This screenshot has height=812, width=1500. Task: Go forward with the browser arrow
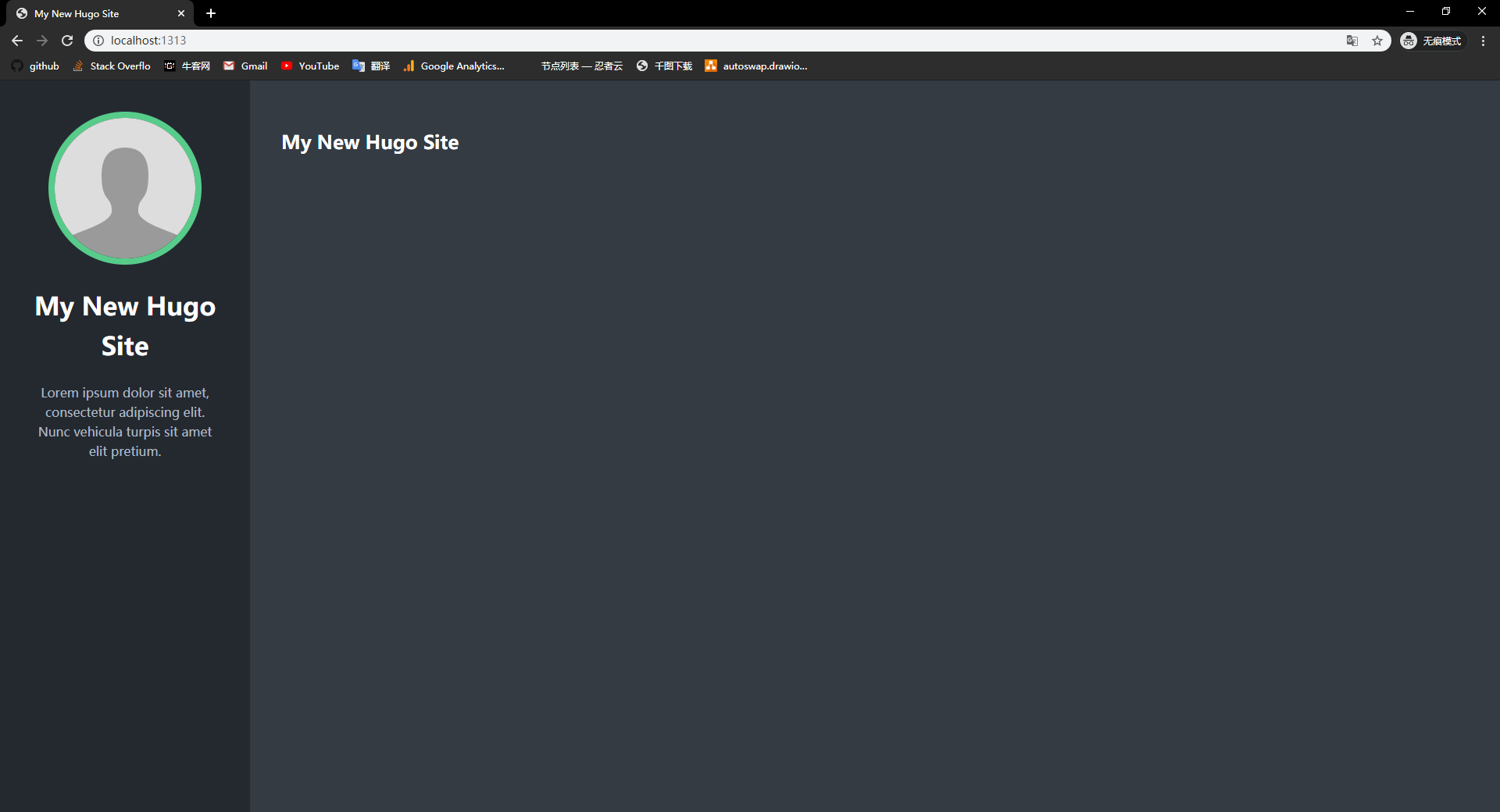click(x=42, y=41)
